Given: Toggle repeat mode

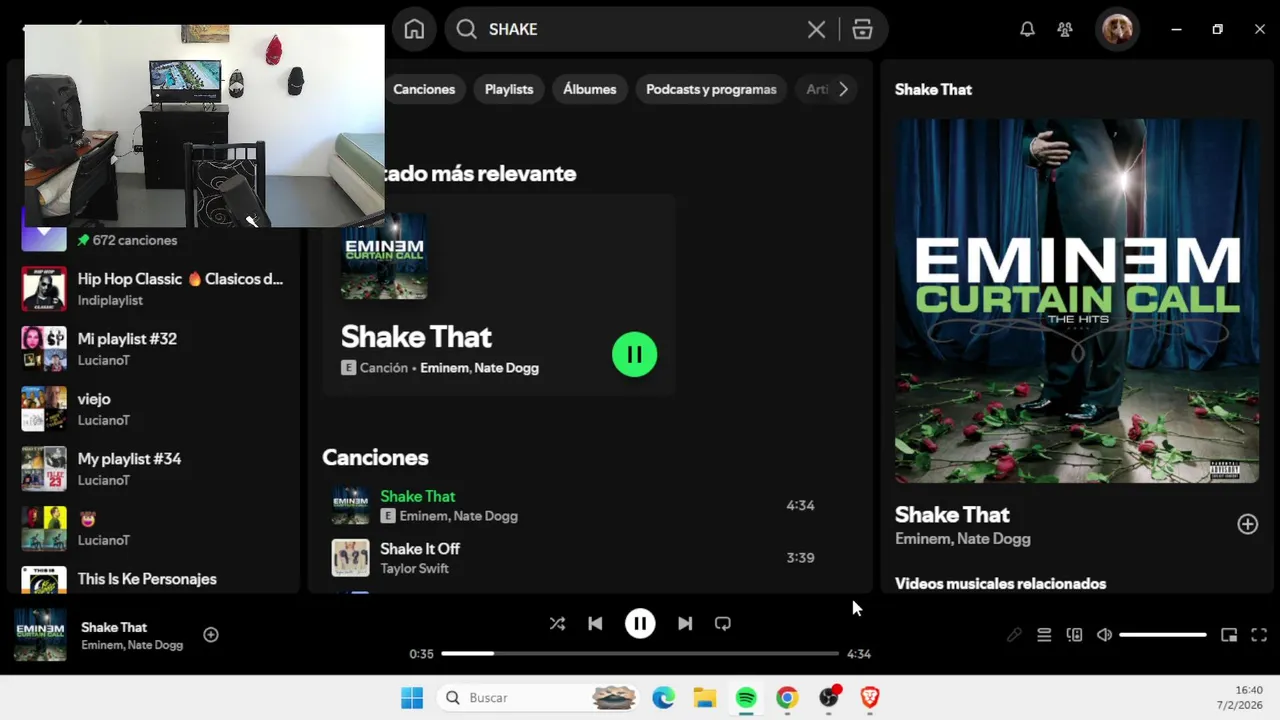Looking at the screenshot, I should pos(723,623).
